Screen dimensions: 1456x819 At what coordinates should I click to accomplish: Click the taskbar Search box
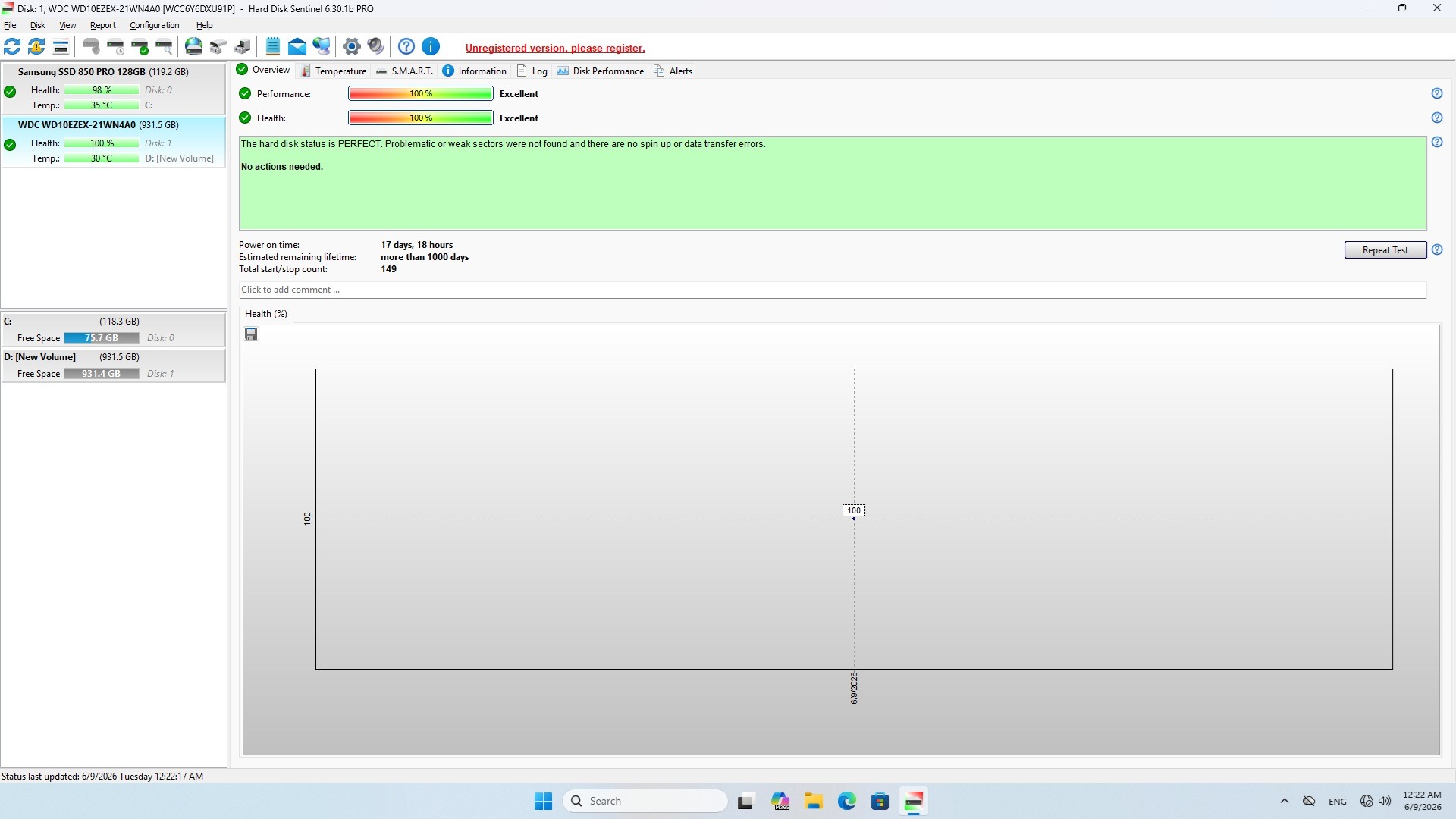tap(645, 801)
